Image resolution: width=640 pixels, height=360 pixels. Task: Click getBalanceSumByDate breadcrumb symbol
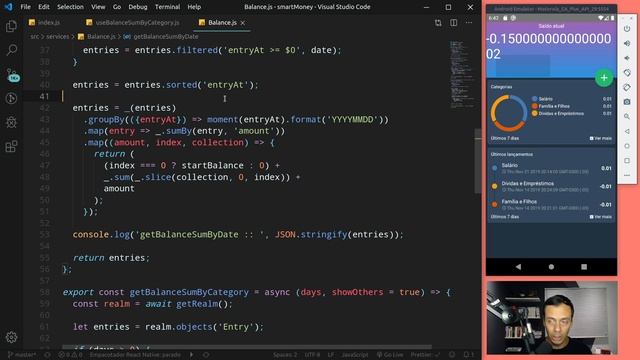(166, 37)
